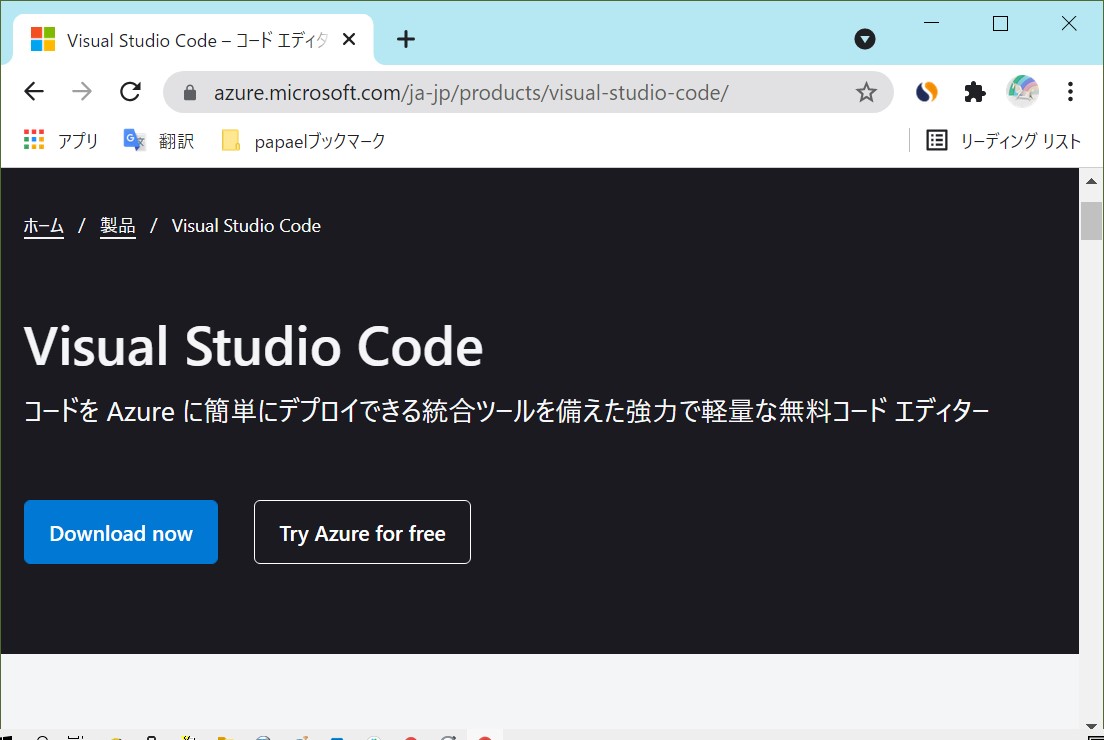Expand the tab search dropdown in tab strip
Viewport: 1104px width, 740px height.
[865, 39]
